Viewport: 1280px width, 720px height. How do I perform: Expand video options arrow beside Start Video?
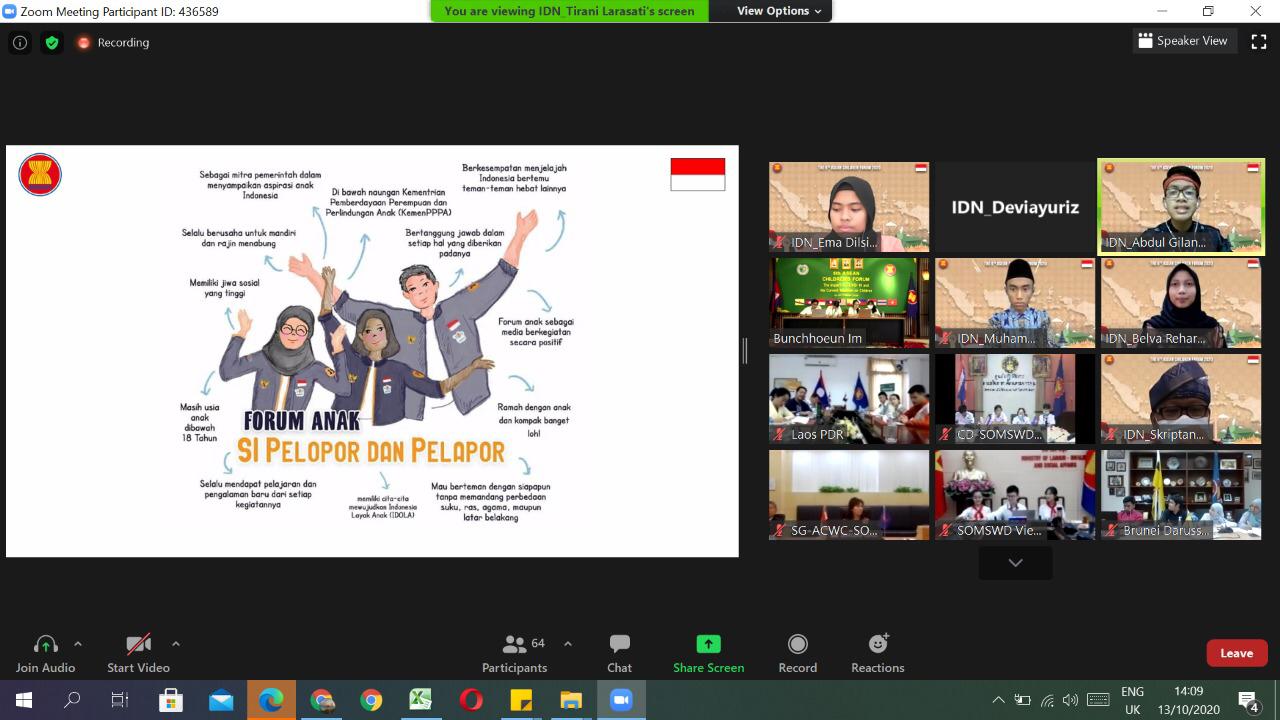click(176, 644)
